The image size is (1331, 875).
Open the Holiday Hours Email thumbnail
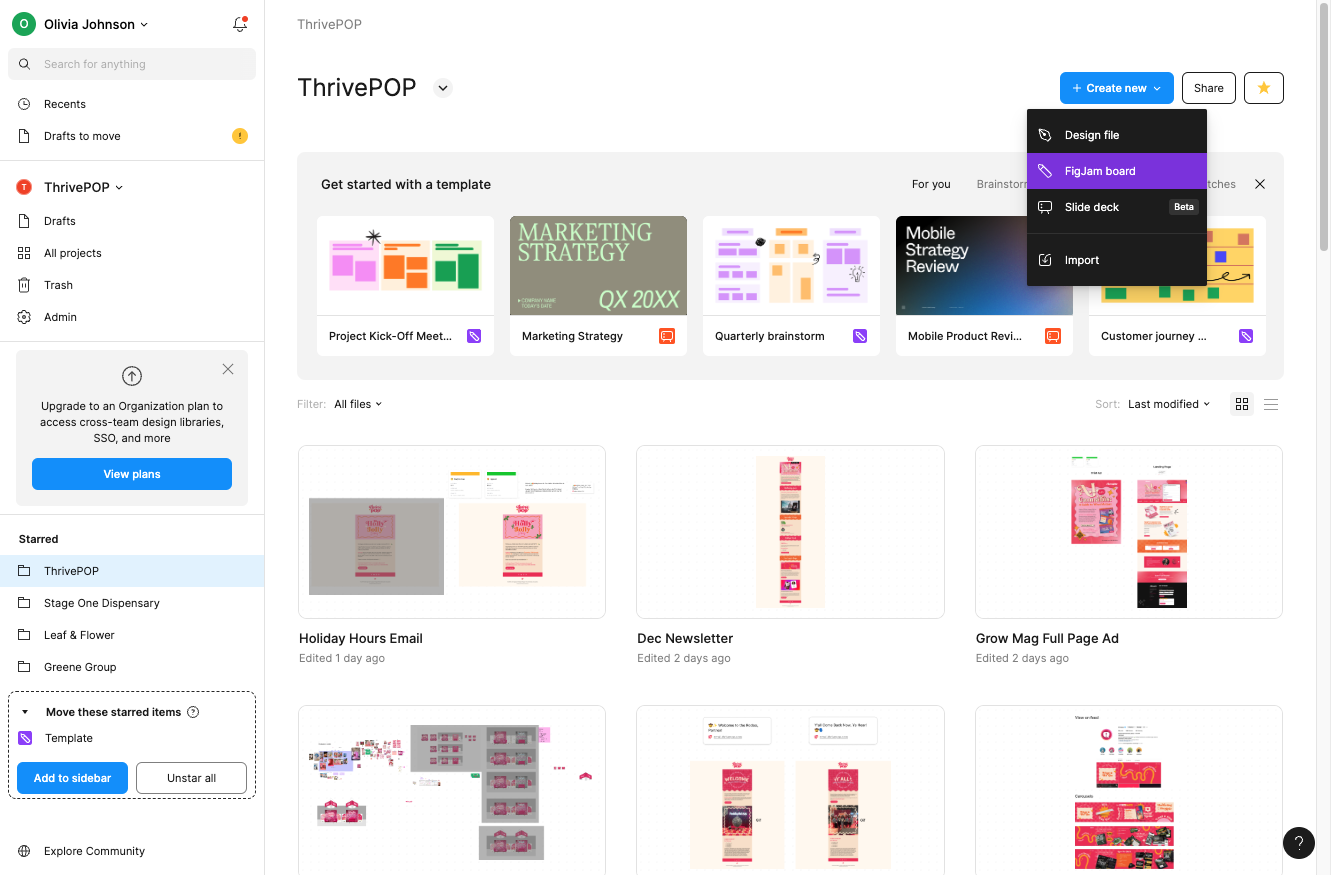pos(452,532)
